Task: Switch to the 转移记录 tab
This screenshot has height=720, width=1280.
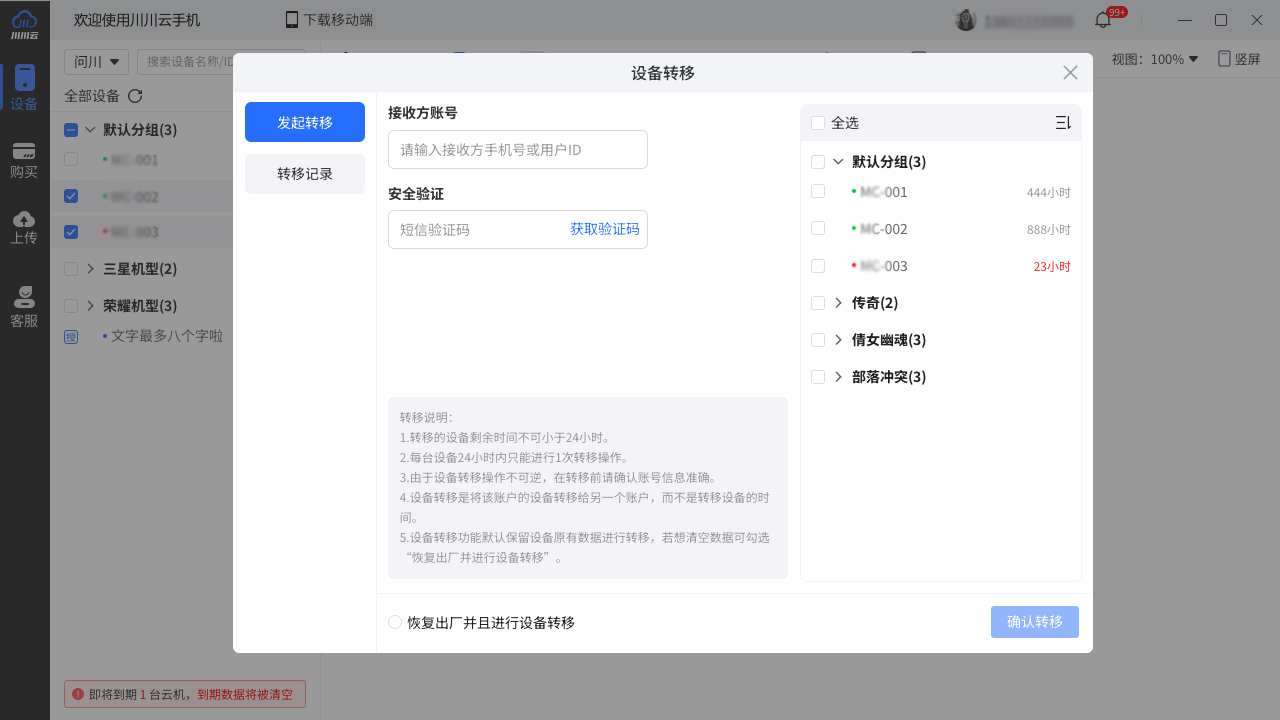Action: (305, 174)
